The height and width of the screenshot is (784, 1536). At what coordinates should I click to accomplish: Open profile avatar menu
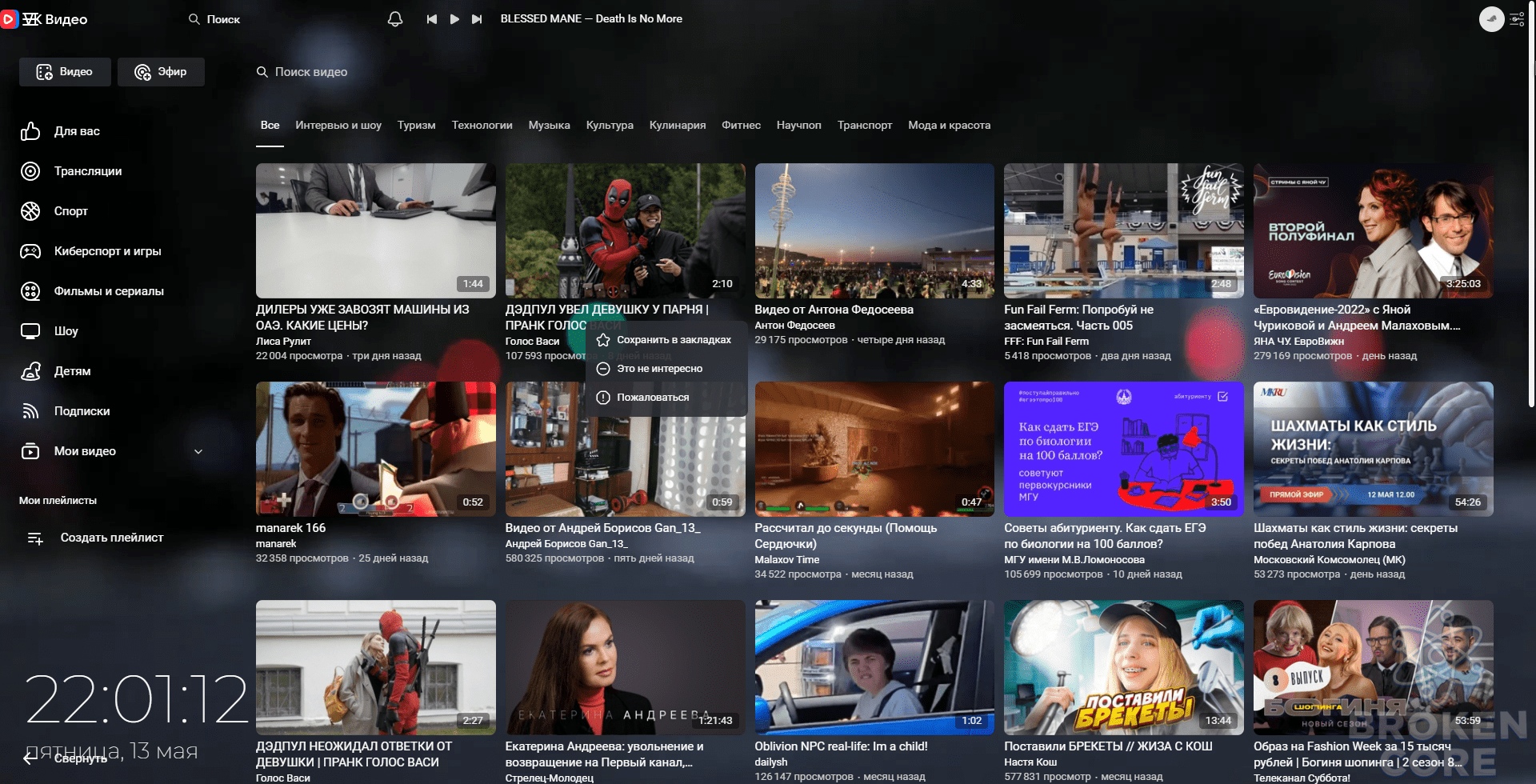coord(1491,19)
